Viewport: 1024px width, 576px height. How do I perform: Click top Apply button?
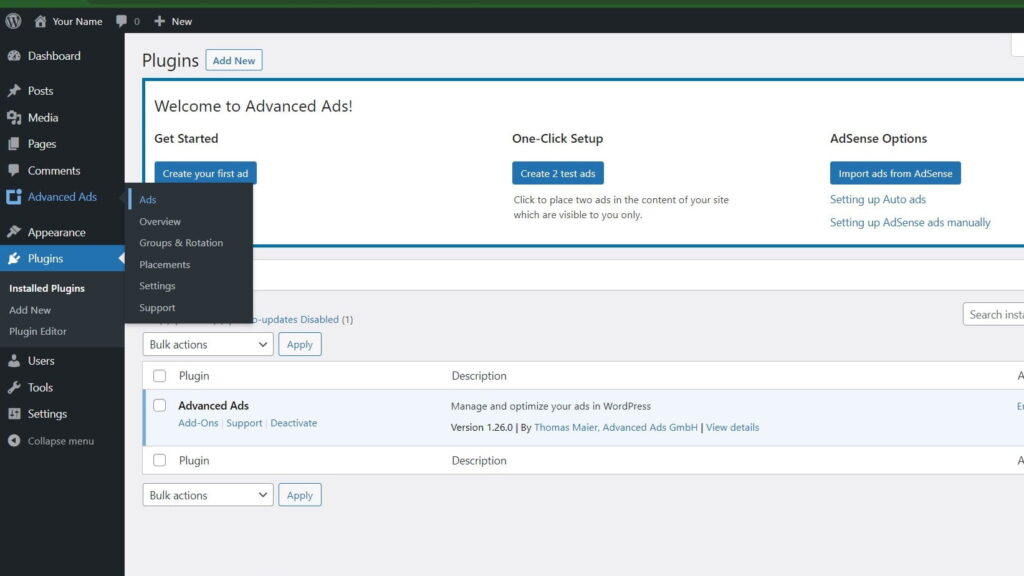pos(300,344)
